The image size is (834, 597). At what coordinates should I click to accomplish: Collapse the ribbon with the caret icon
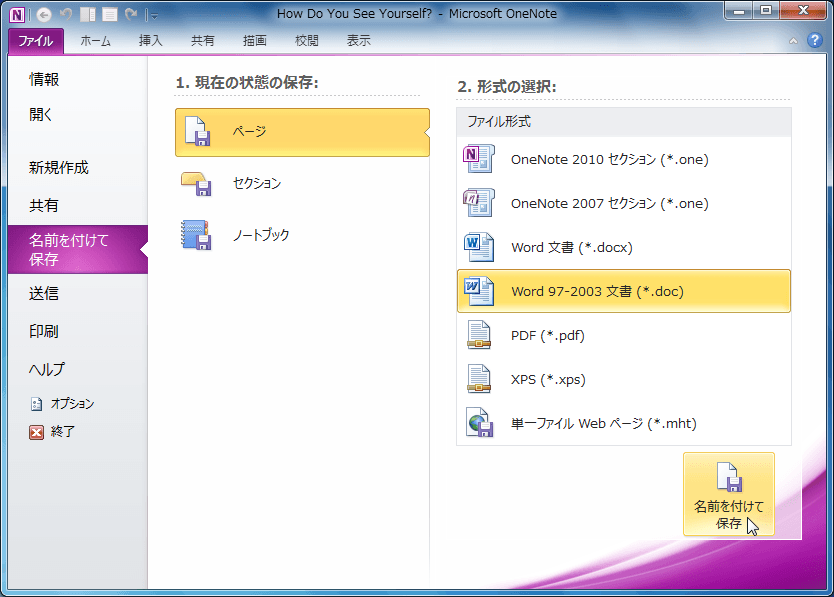[x=793, y=40]
